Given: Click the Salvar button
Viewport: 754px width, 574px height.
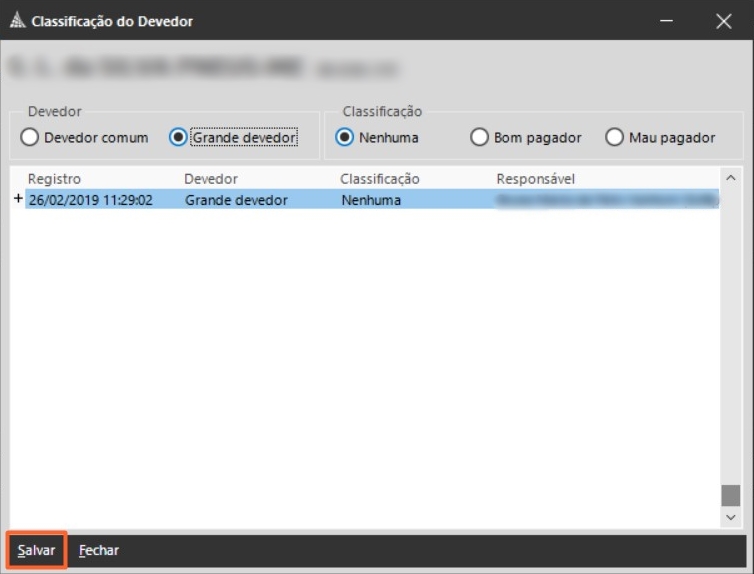Looking at the screenshot, I should coord(37,550).
